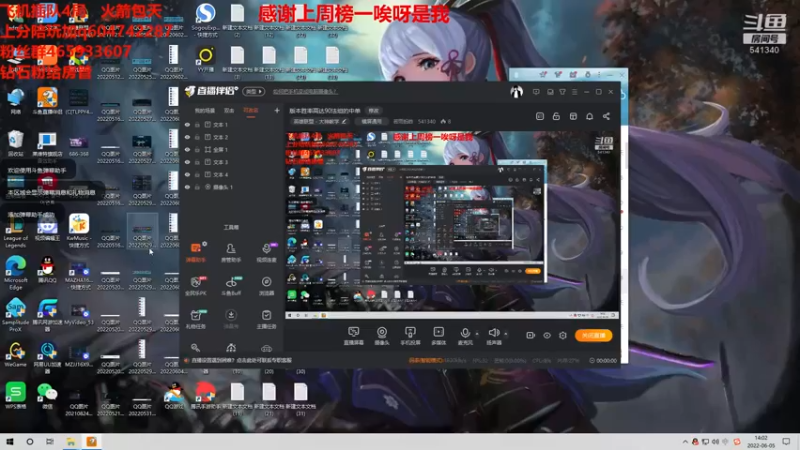Switch to the second scene tab
The width and height of the screenshot is (800, 450).
tap(229, 111)
